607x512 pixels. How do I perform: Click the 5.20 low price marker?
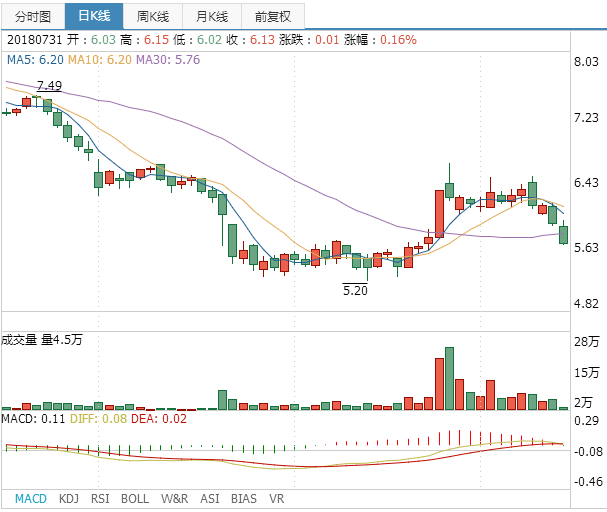pos(355,290)
